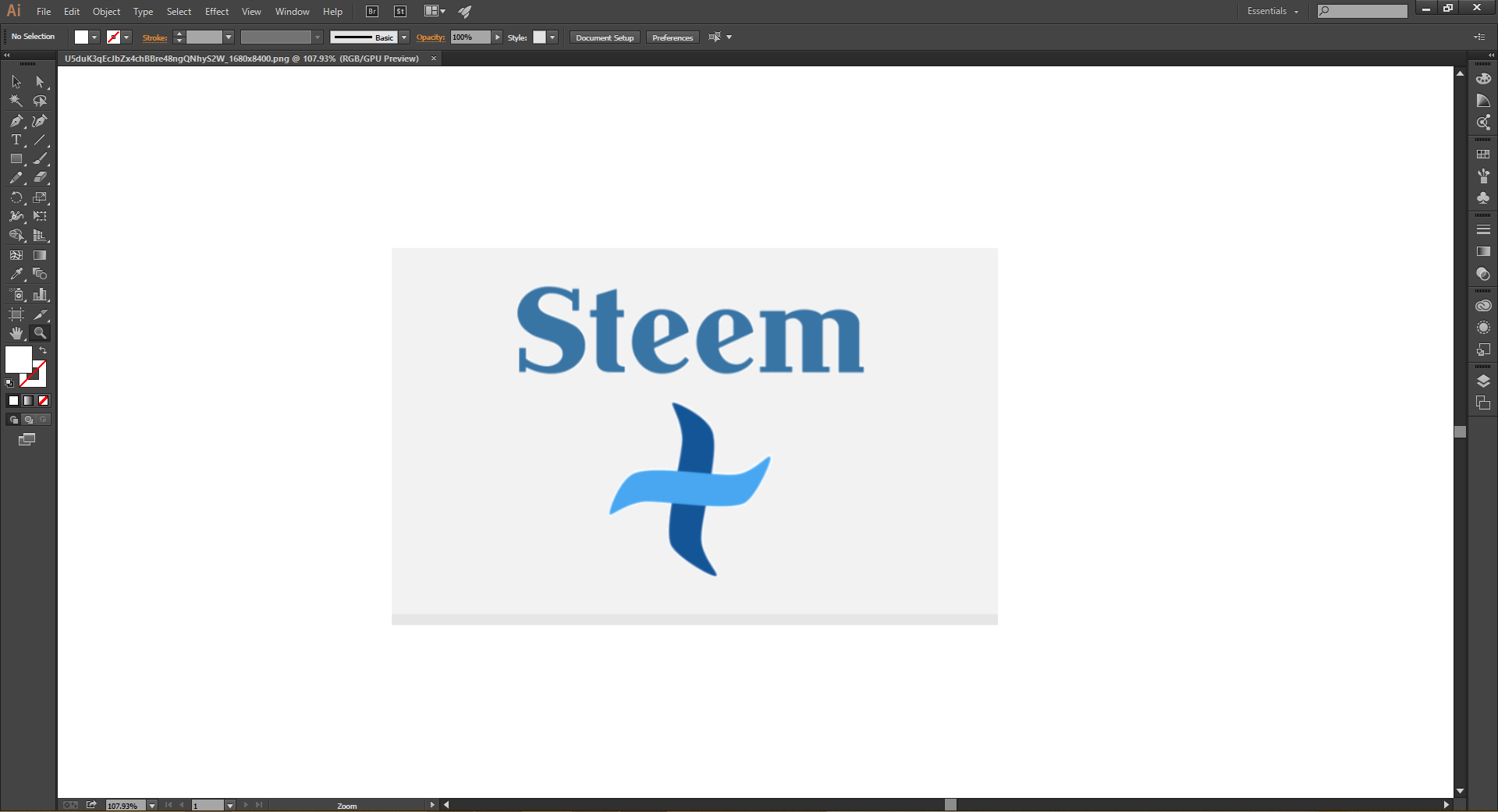
Task: Activate the Warp tool
Action: click(16, 216)
